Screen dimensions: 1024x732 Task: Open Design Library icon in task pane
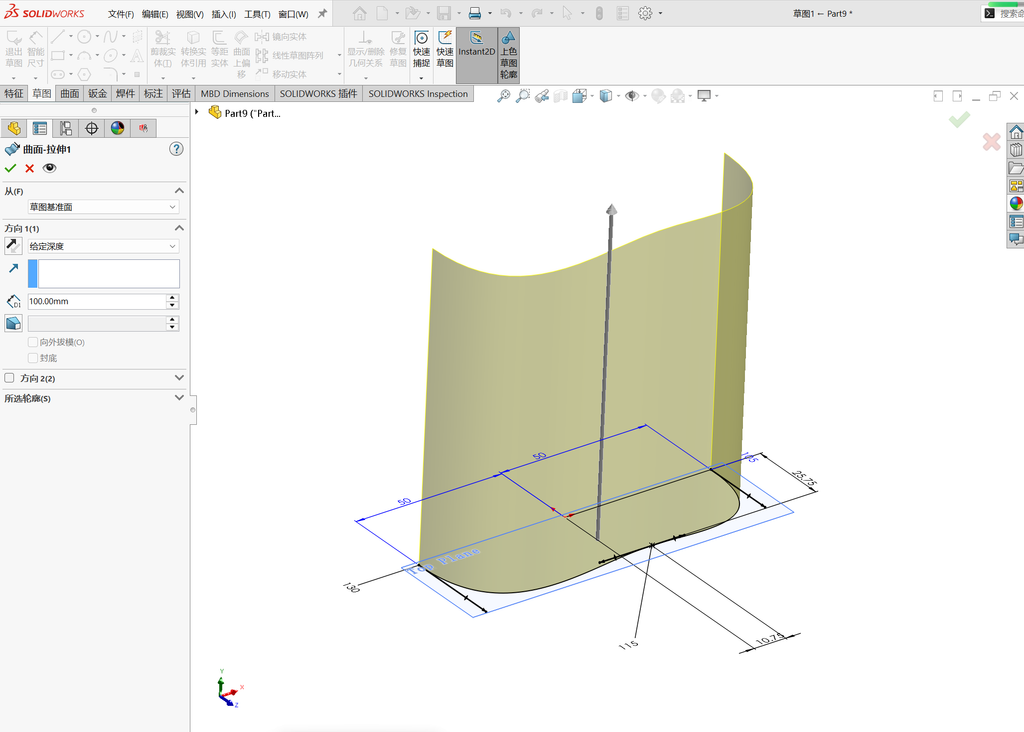(x=1016, y=150)
